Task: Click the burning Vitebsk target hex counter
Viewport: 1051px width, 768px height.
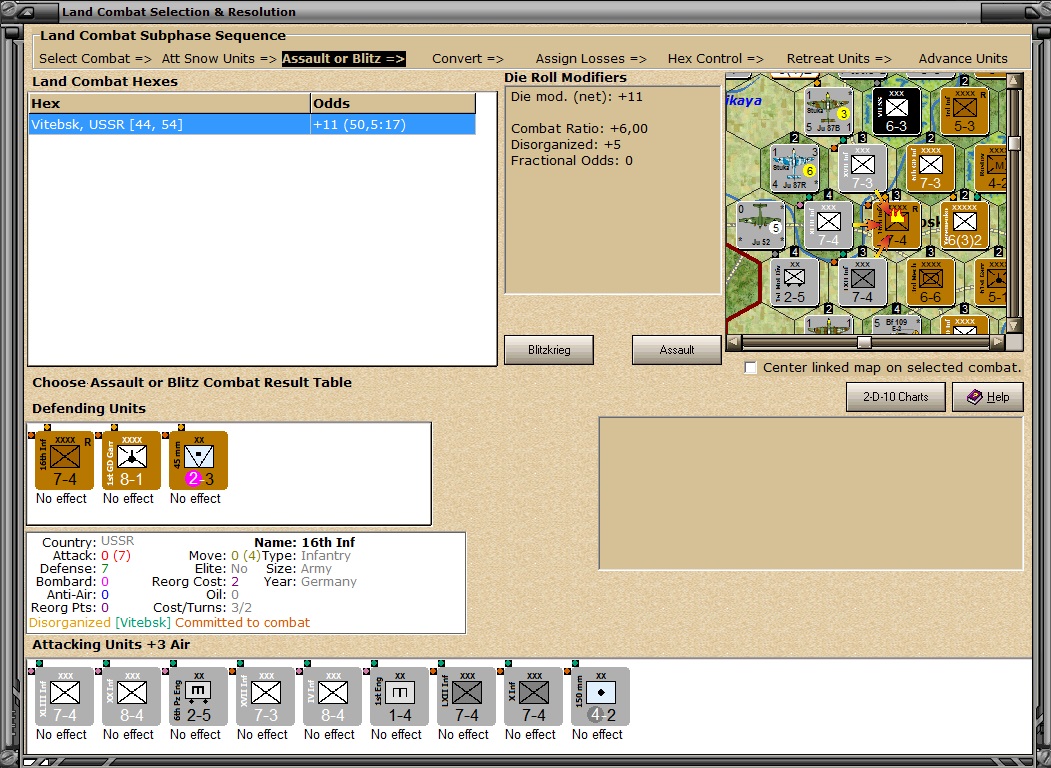Action: pyautogui.click(x=897, y=225)
